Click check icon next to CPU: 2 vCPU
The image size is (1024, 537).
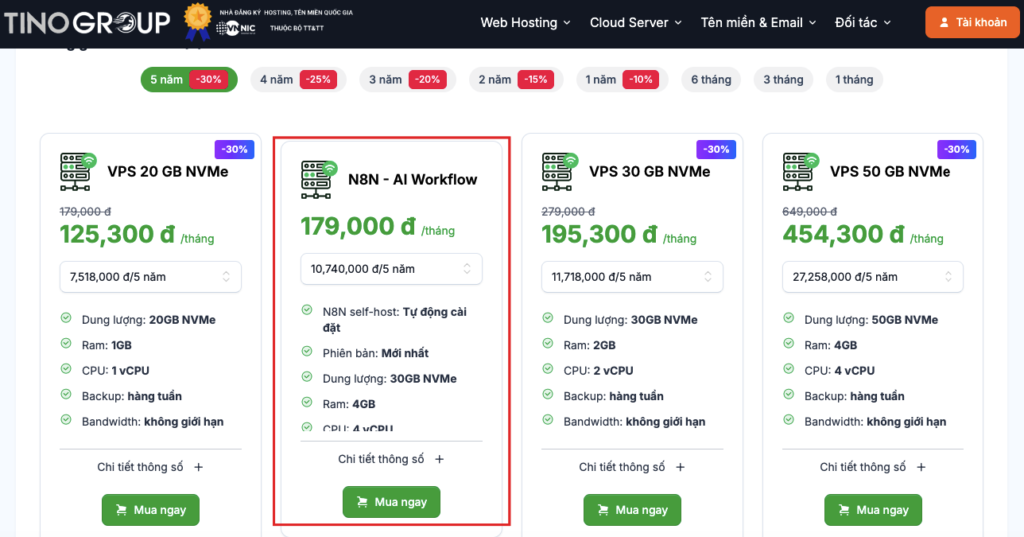[x=548, y=369]
